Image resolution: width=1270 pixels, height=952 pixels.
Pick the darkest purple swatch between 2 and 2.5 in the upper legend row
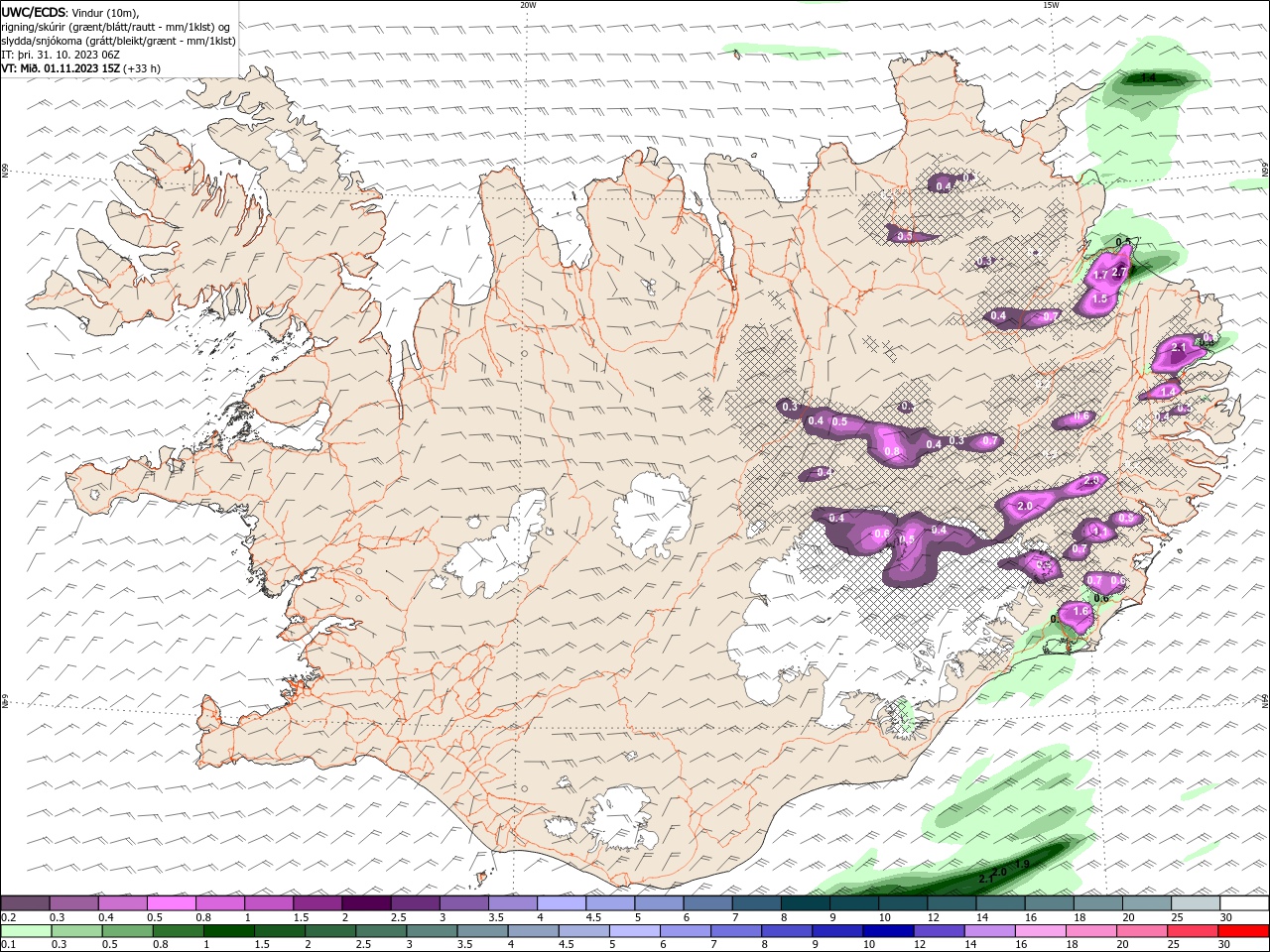coord(366,903)
